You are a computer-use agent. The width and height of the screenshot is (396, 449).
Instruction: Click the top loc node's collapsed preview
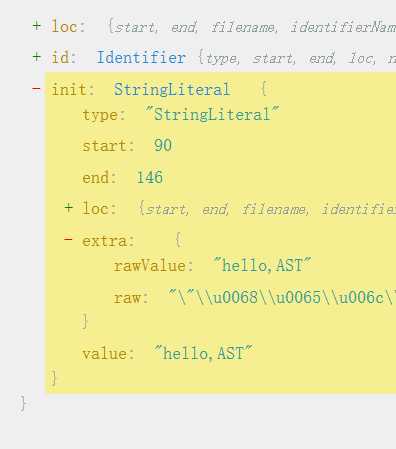tap(252, 27)
